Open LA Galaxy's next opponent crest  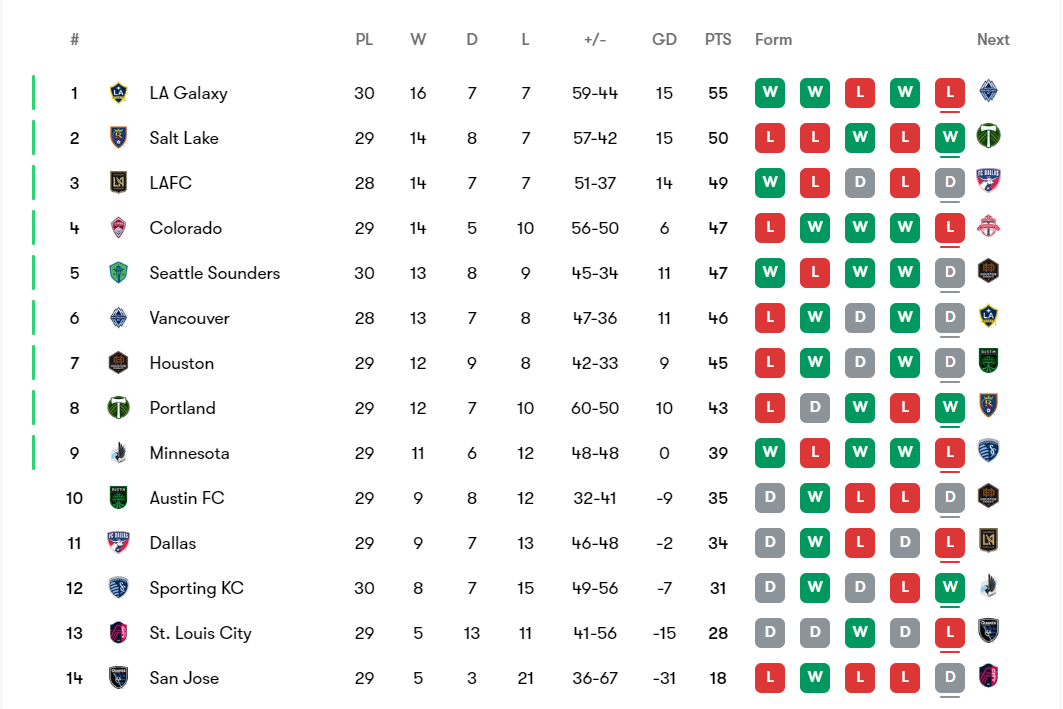tap(989, 92)
